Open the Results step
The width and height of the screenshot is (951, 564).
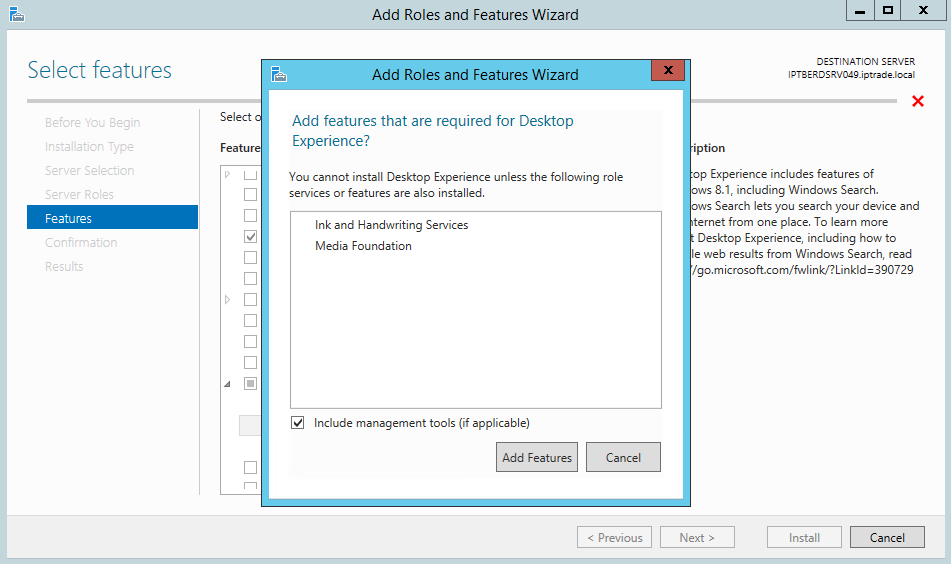[x=64, y=266]
